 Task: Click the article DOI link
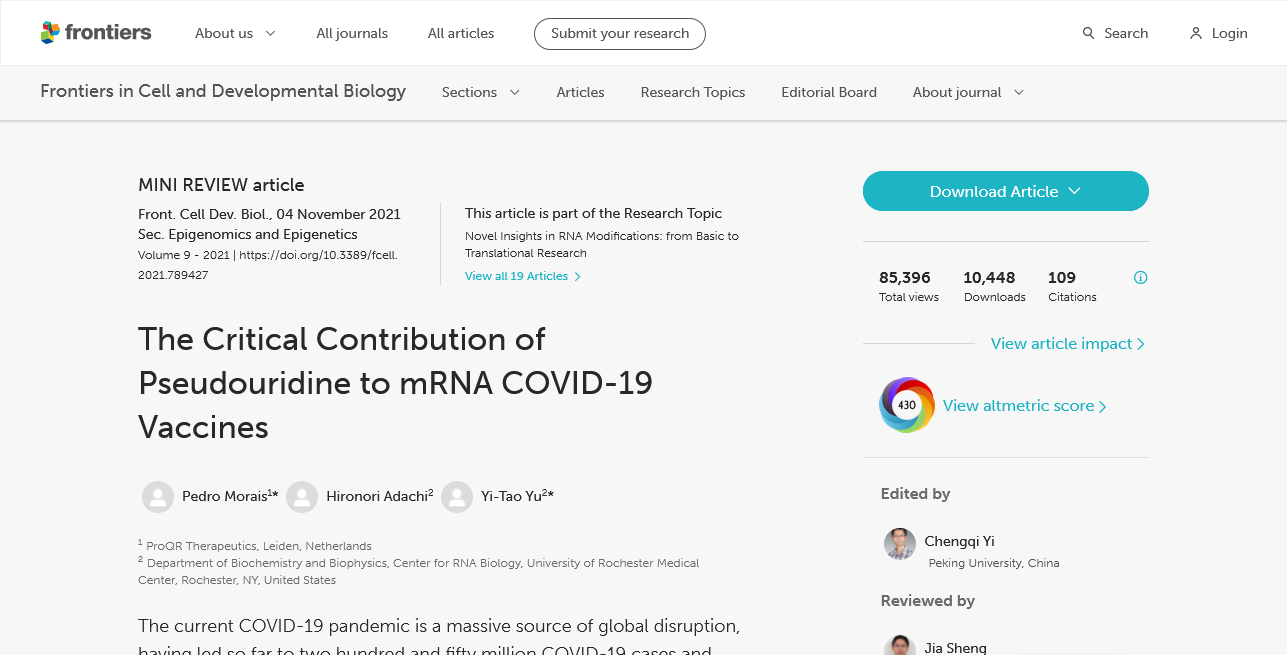[x=268, y=265]
